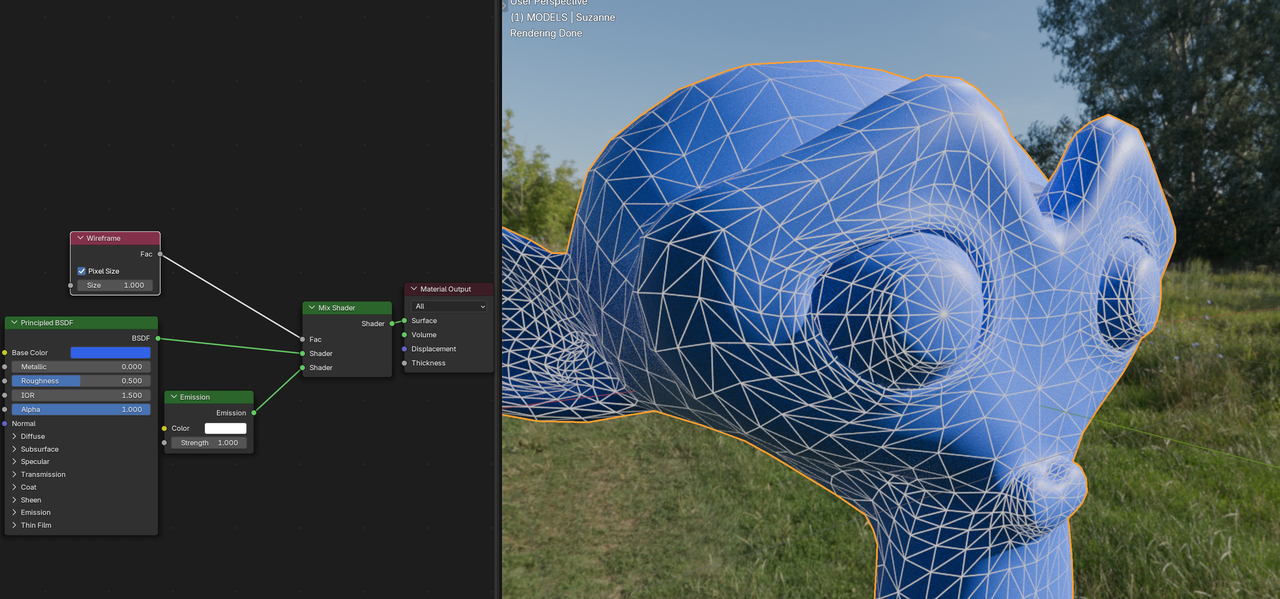Open the Base Color swatch on Principled BSDF
The height and width of the screenshot is (599, 1280).
tap(110, 353)
